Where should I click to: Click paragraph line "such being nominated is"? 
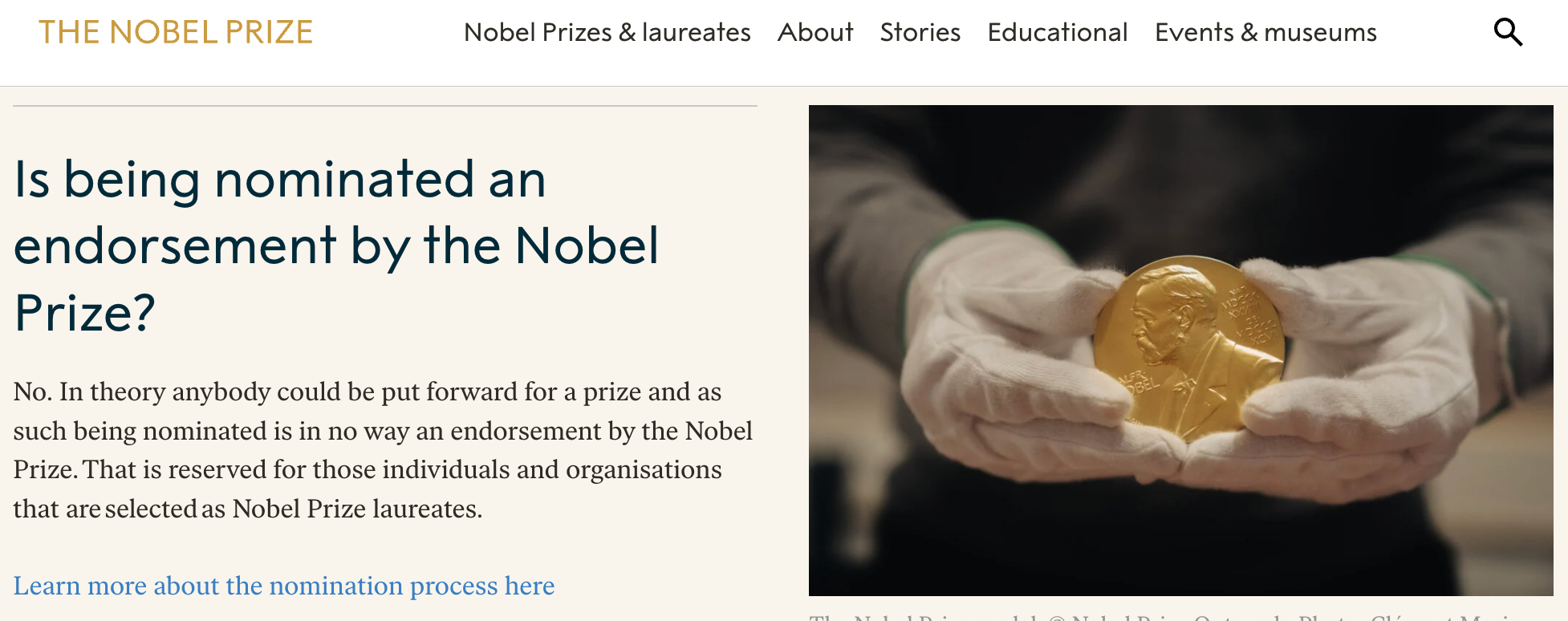382,431
